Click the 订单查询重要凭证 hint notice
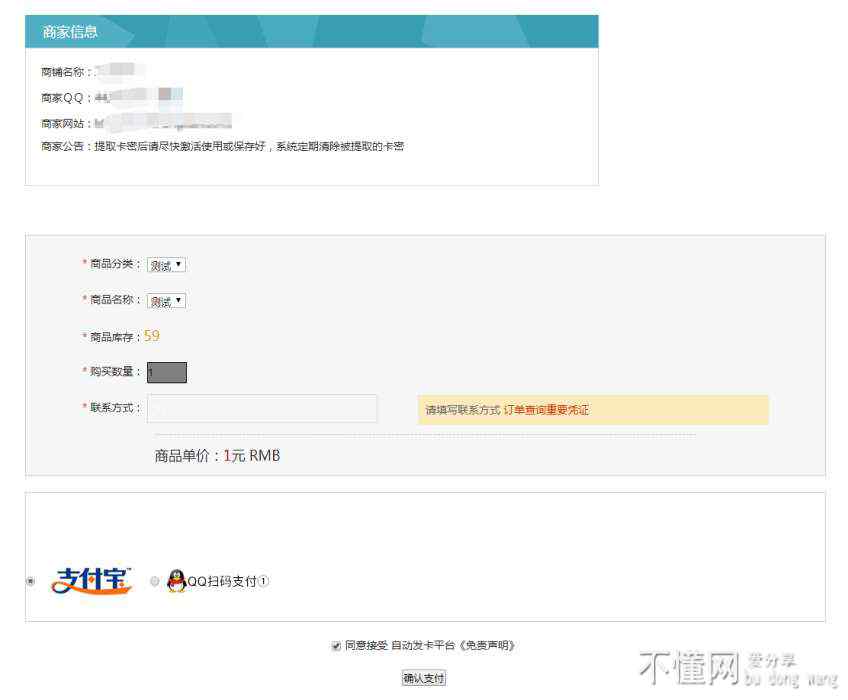 (x=593, y=410)
